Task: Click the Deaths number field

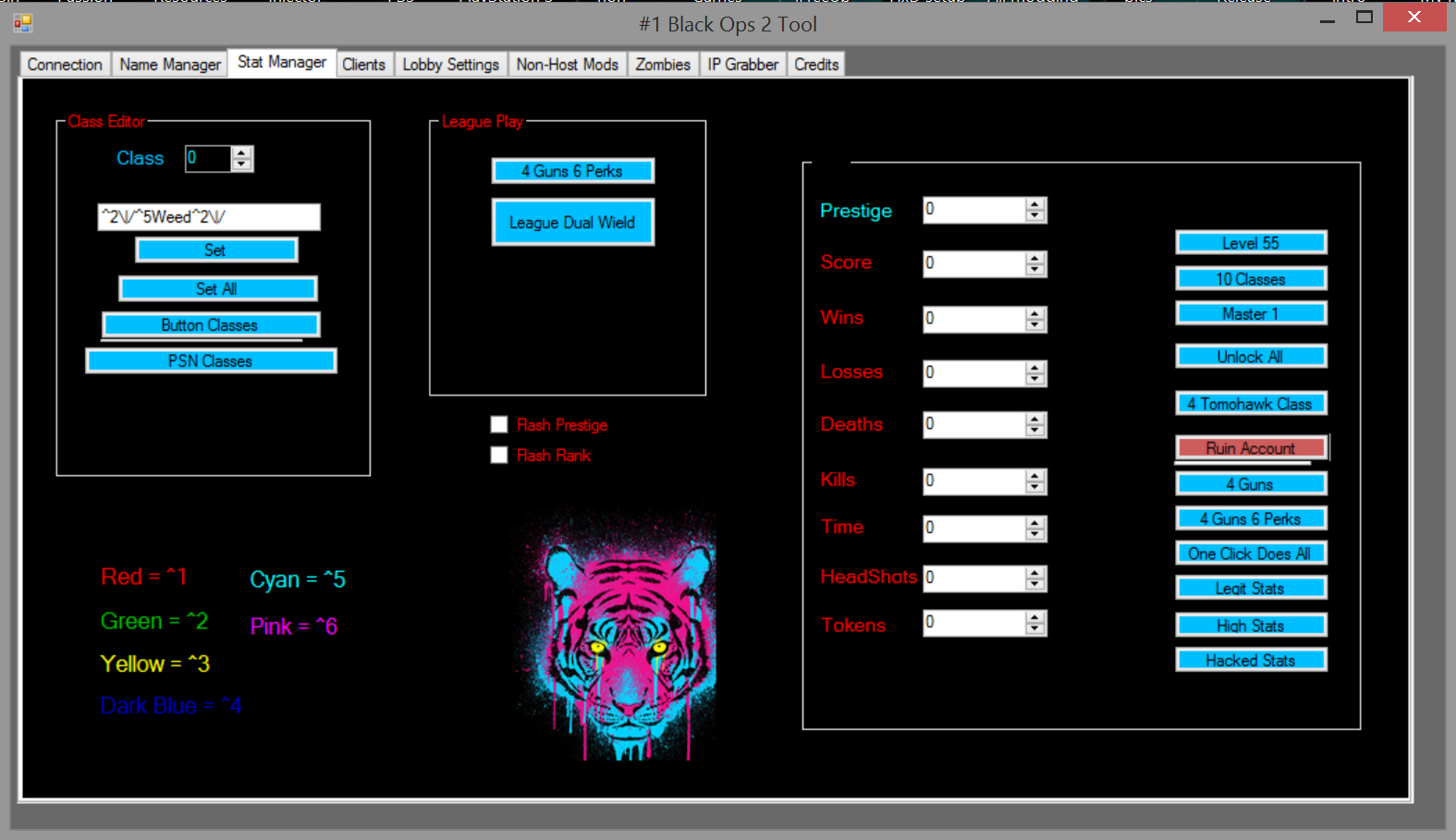Action: 974,424
